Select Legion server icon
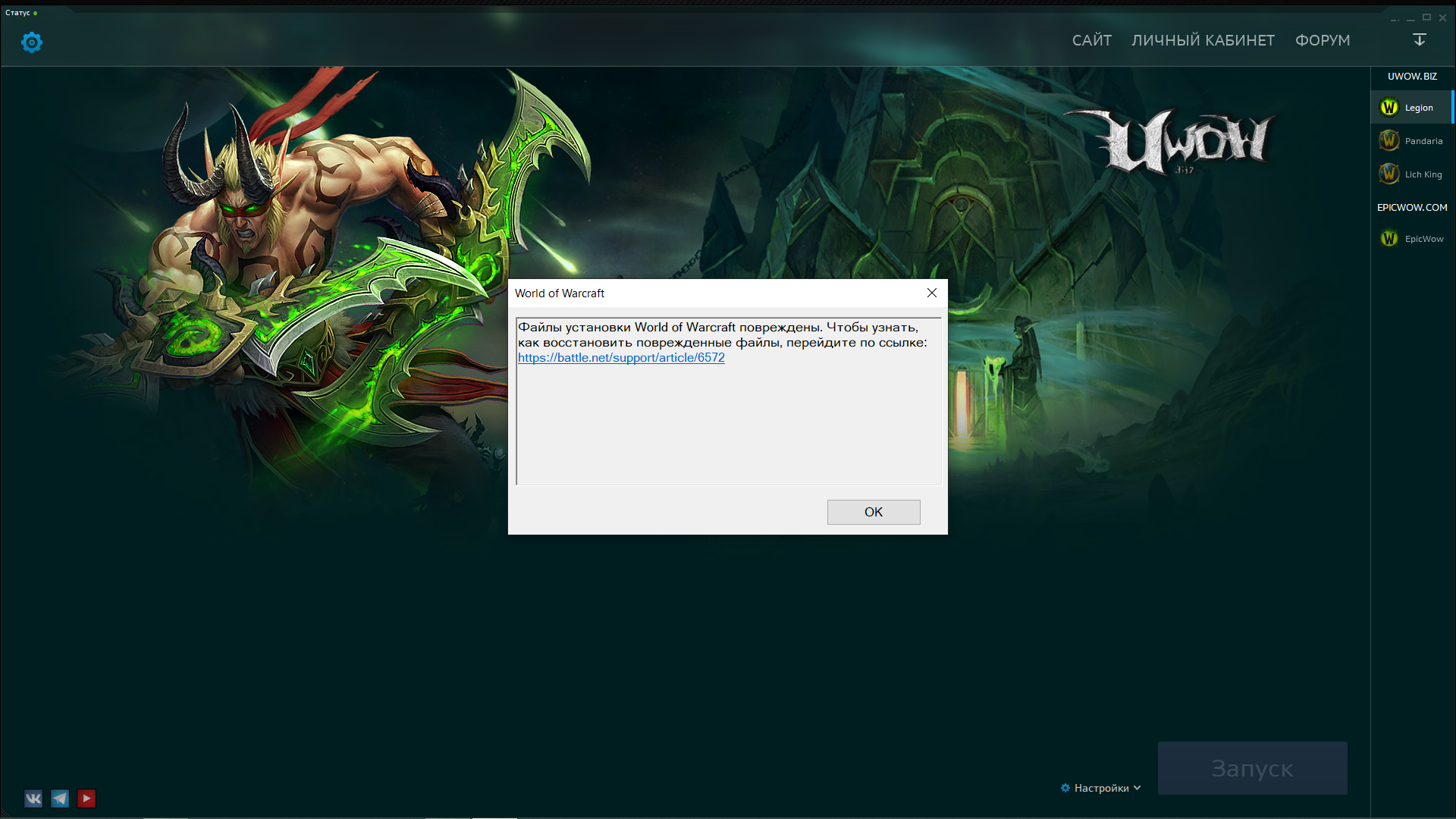 pos(1389,108)
